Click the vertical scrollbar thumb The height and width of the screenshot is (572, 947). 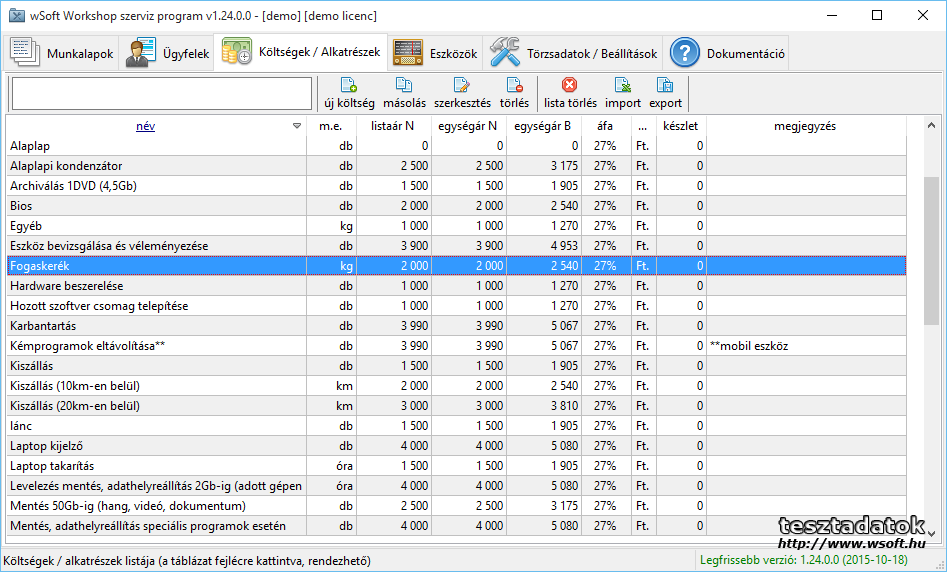click(931, 251)
